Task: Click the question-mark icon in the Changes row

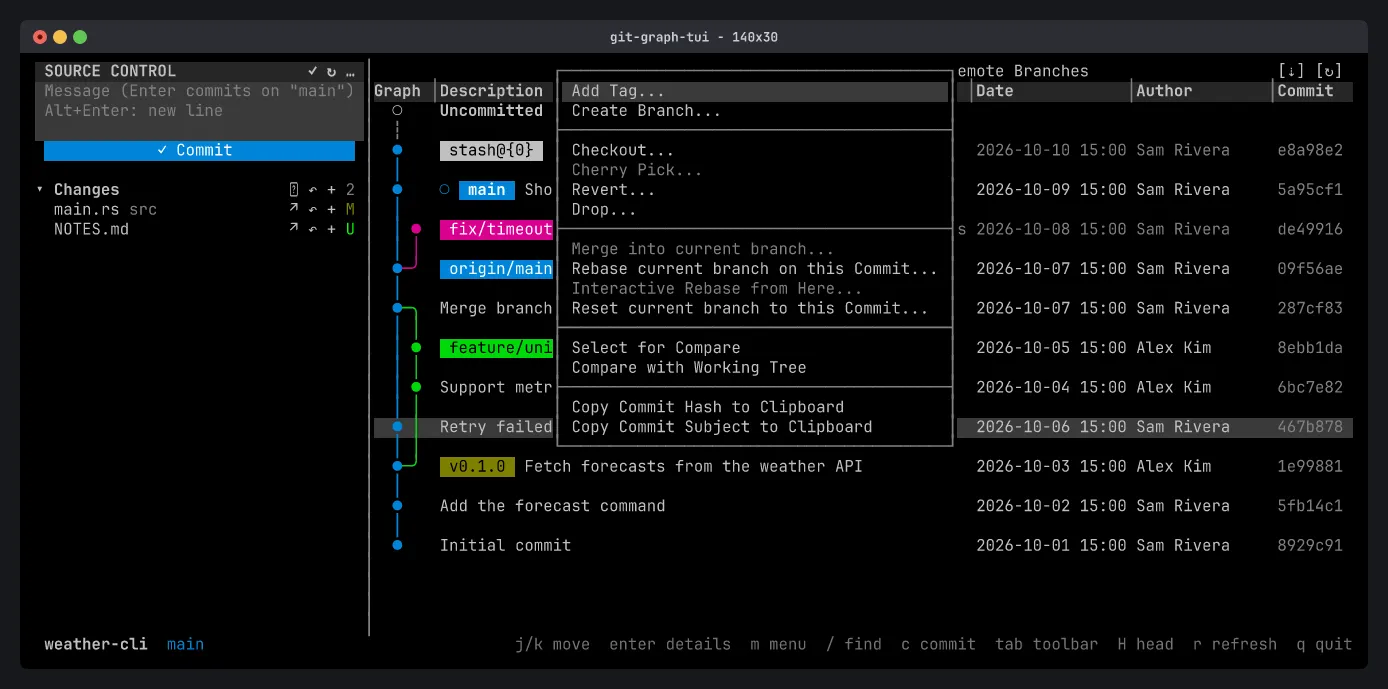Action: point(294,190)
